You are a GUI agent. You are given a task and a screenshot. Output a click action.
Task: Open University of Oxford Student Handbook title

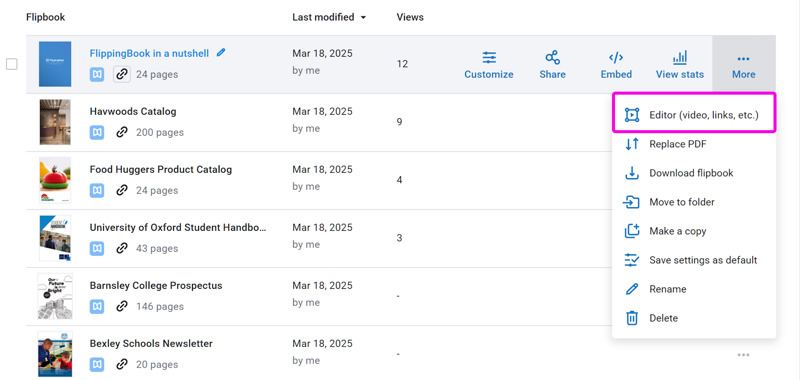(178, 227)
